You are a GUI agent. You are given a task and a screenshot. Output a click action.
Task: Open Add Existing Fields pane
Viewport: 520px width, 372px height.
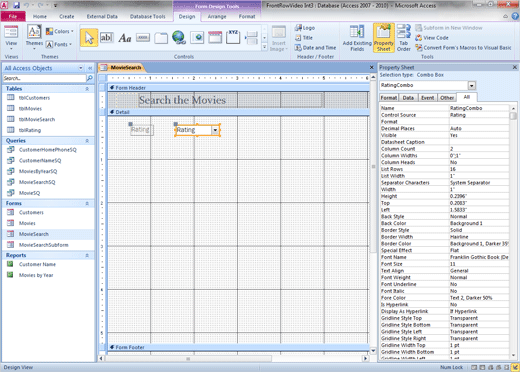357,38
